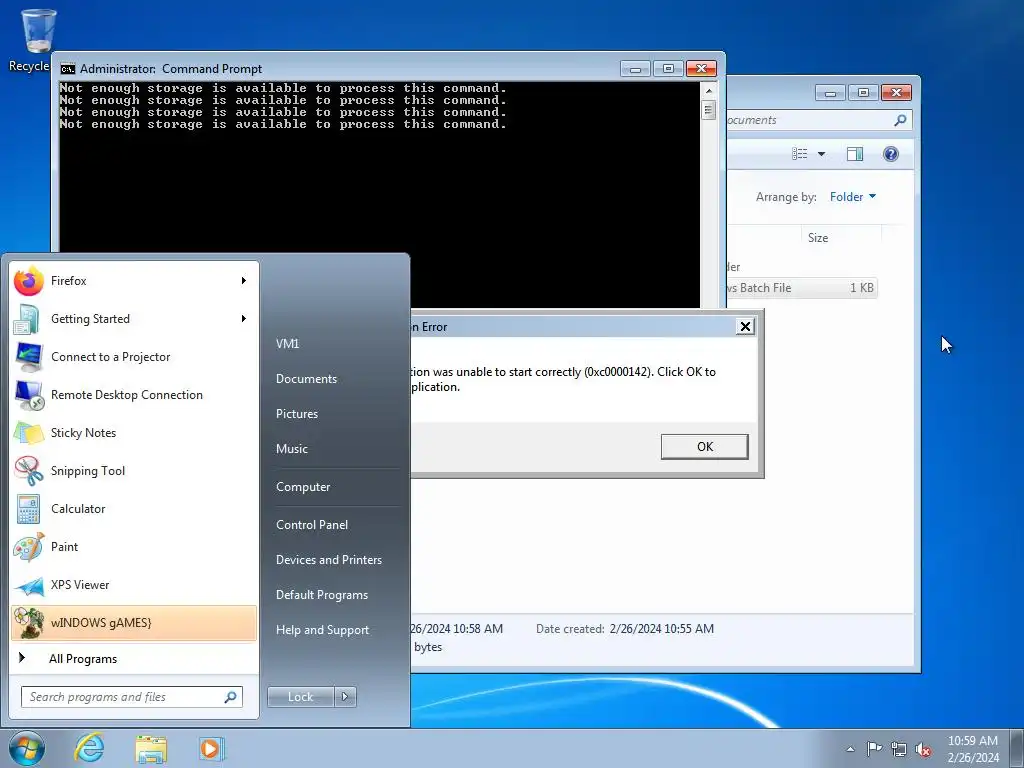Click OK in the error dialog
The width and height of the screenshot is (1024, 768).
click(705, 447)
